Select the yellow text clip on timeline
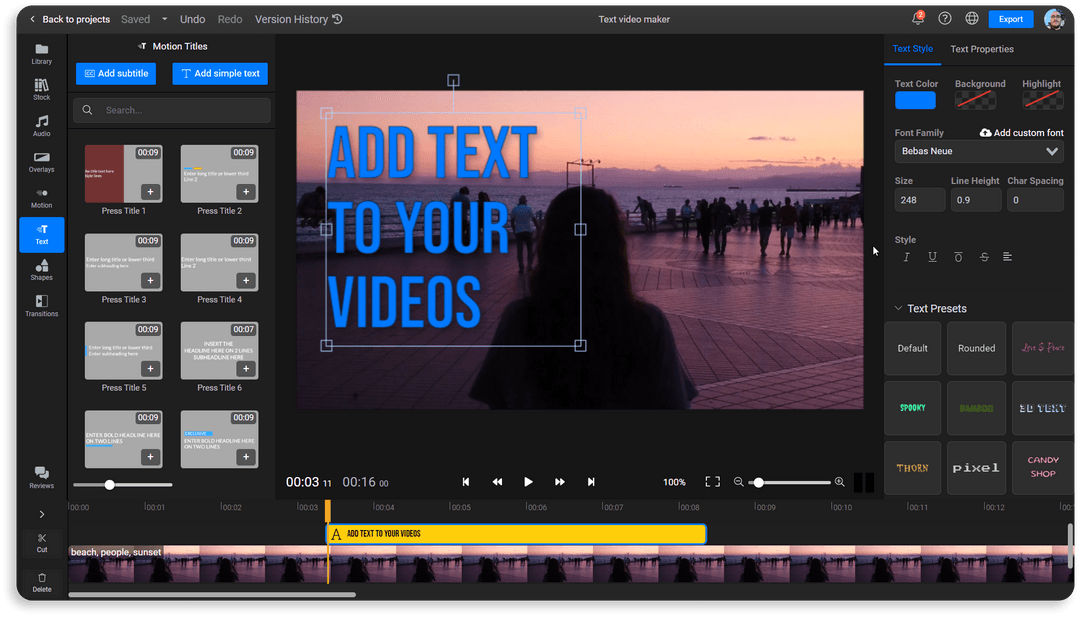1080x617 pixels. (x=517, y=534)
